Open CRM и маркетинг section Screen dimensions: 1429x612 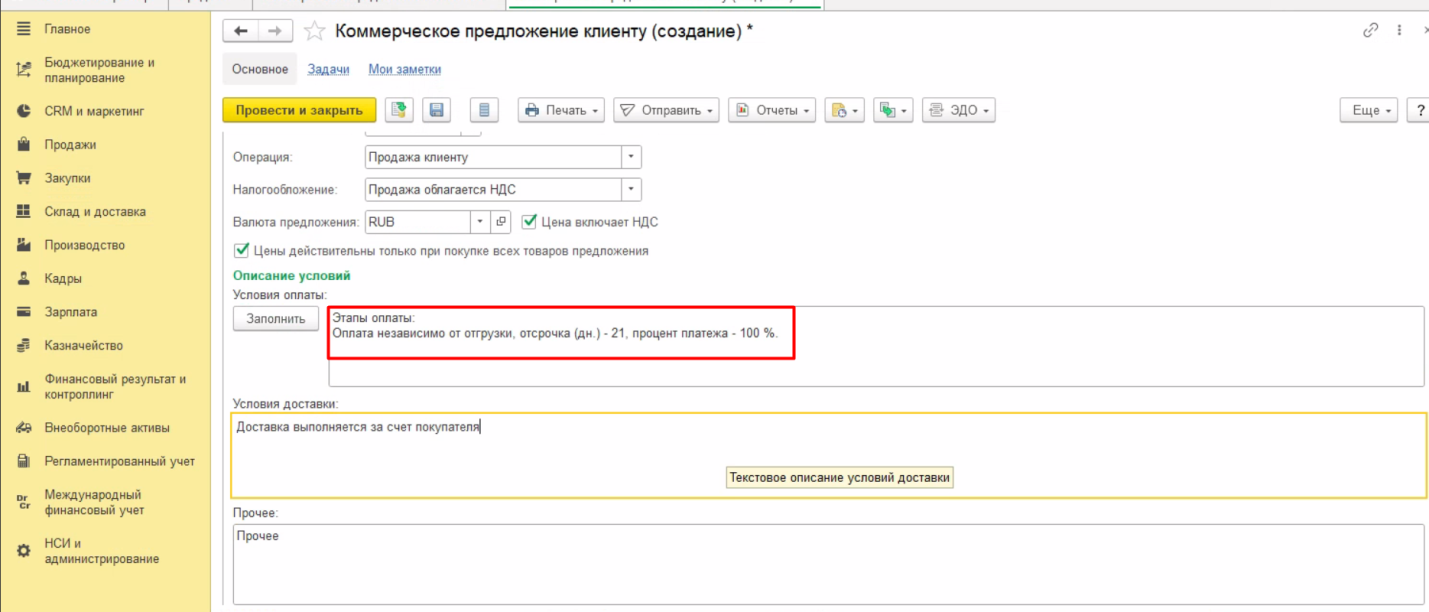pyautogui.click(x=94, y=111)
